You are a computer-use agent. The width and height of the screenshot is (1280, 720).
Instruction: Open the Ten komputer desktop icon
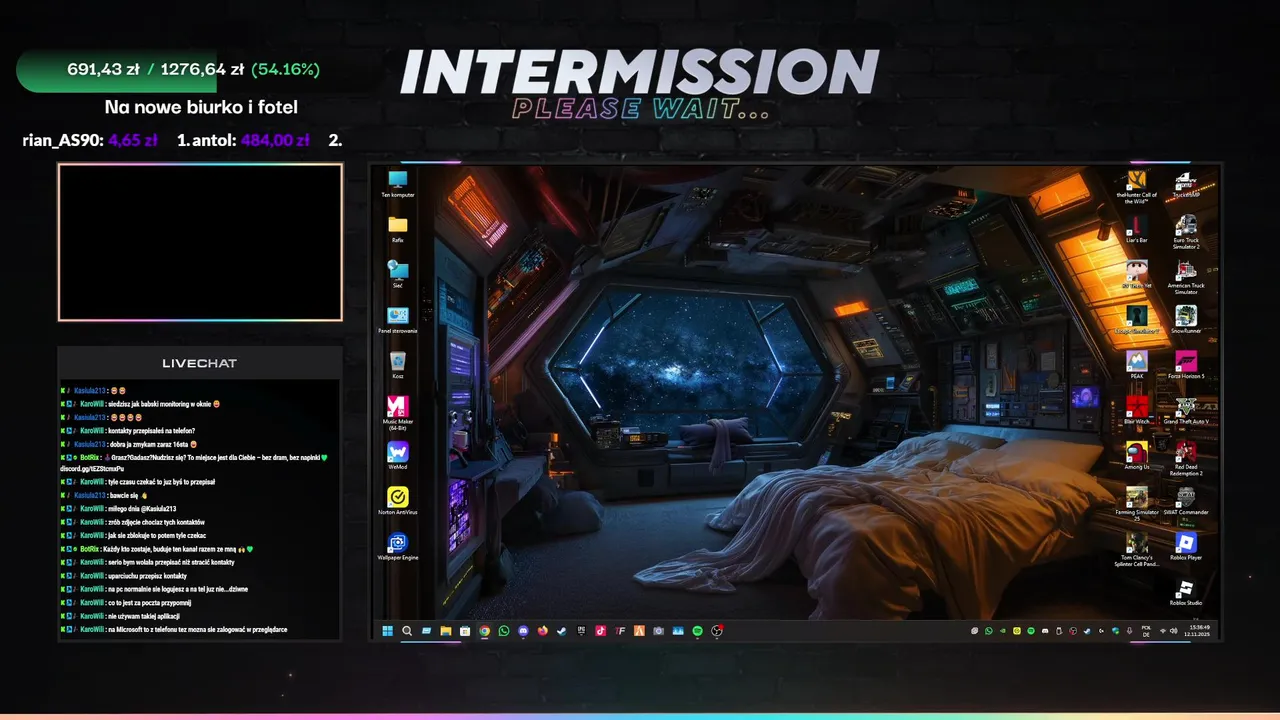[x=398, y=184]
